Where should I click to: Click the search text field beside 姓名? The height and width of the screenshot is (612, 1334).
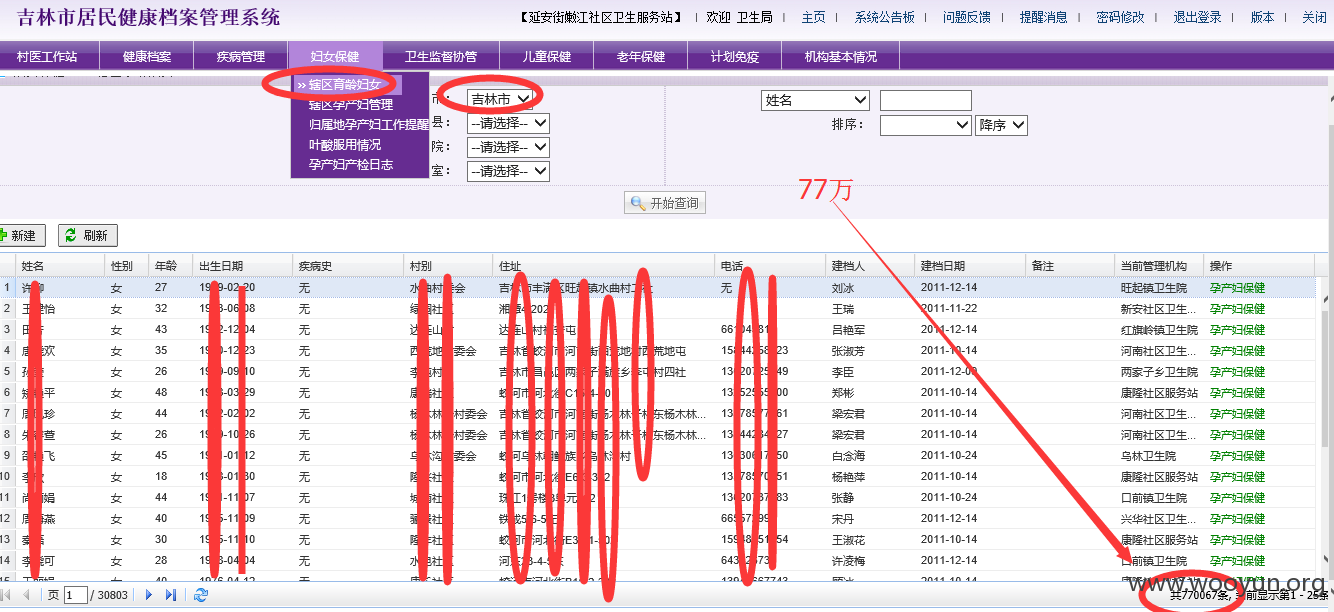925,100
